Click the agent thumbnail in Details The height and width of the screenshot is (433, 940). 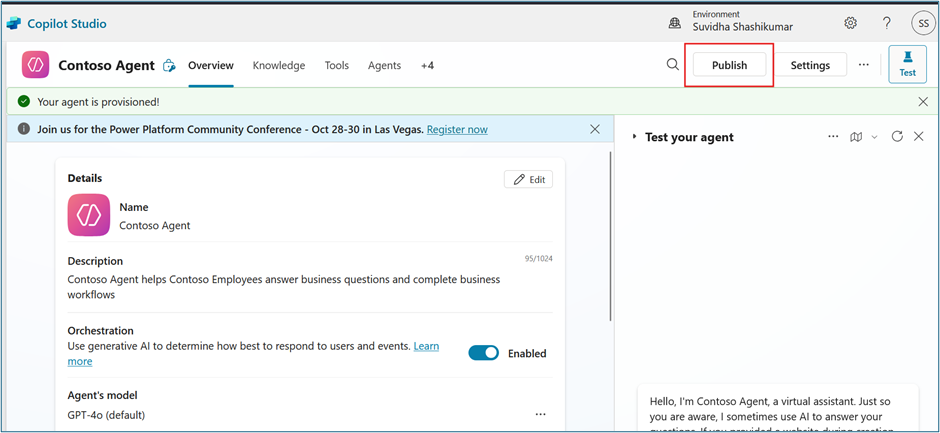coord(89,215)
